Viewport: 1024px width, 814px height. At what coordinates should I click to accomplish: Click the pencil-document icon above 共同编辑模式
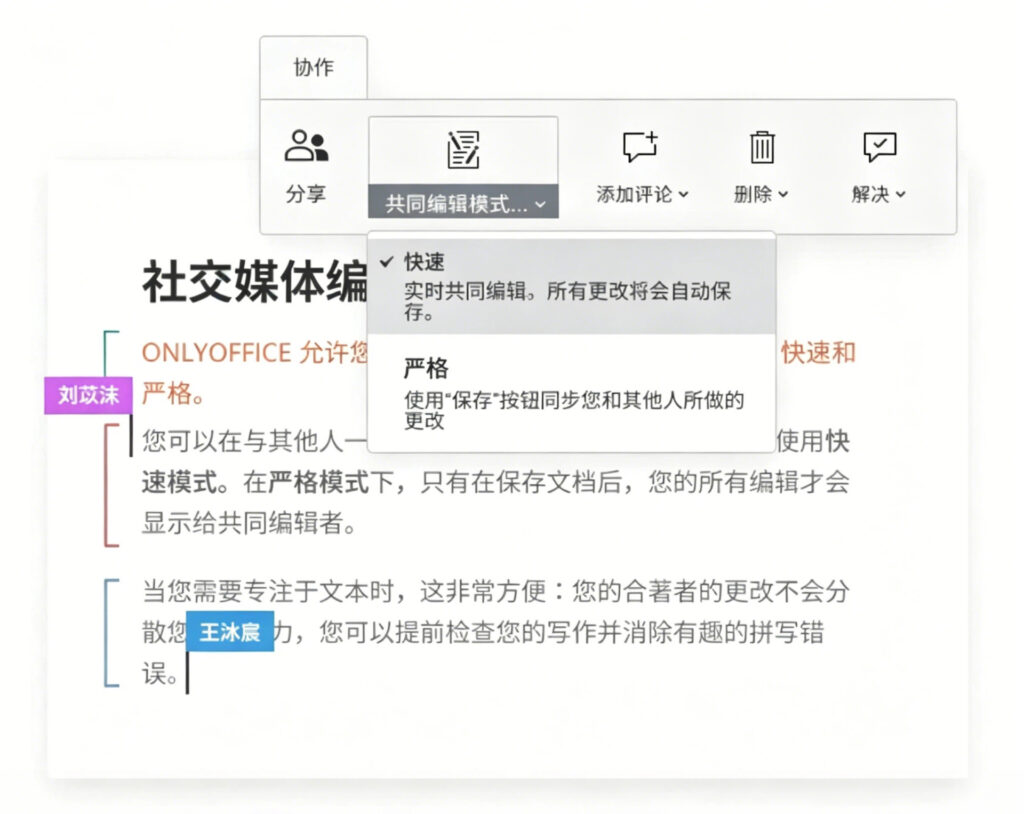464,150
